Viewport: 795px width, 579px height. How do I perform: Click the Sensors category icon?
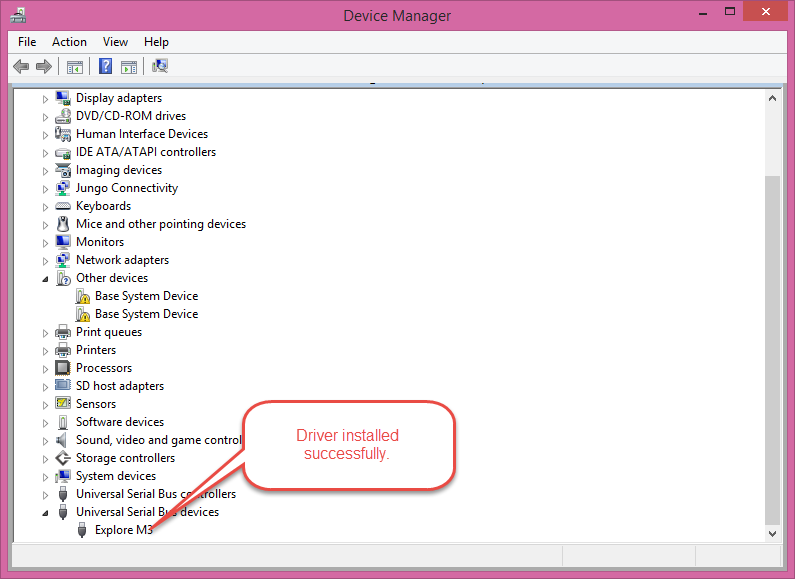pyautogui.click(x=63, y=404)
